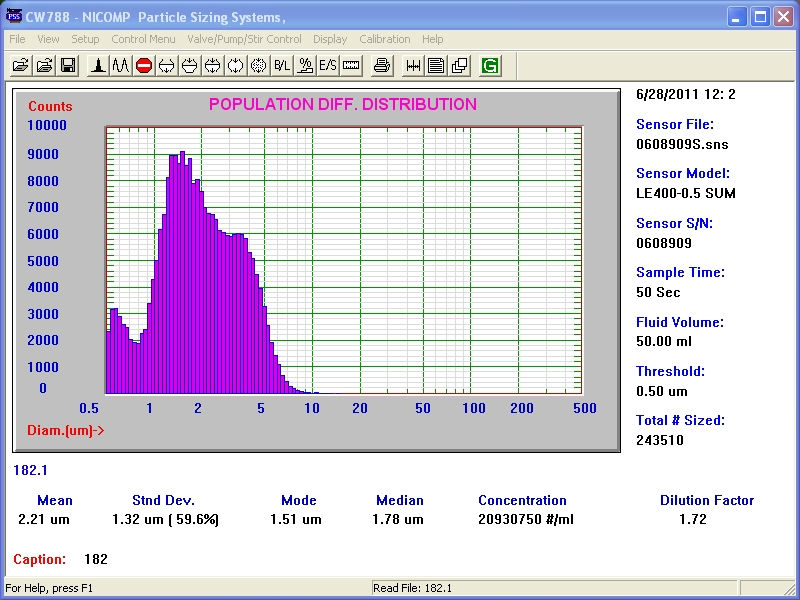Viewport: 800px width, 600px height.
Task: Click the ruler scale toolbar icon
Action: tap(351, 66)
